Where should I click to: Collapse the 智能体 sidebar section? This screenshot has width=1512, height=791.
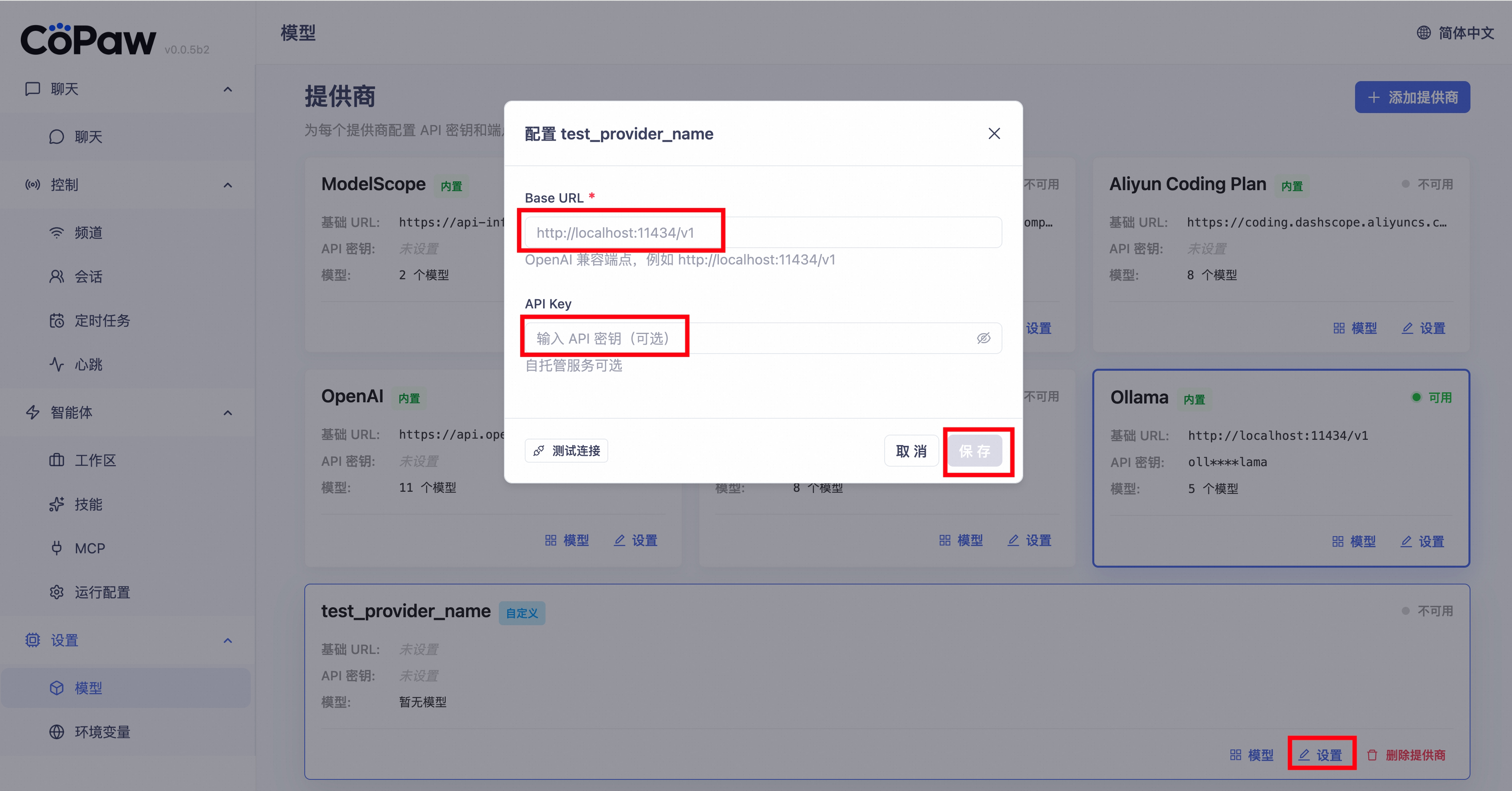(228, 413)
